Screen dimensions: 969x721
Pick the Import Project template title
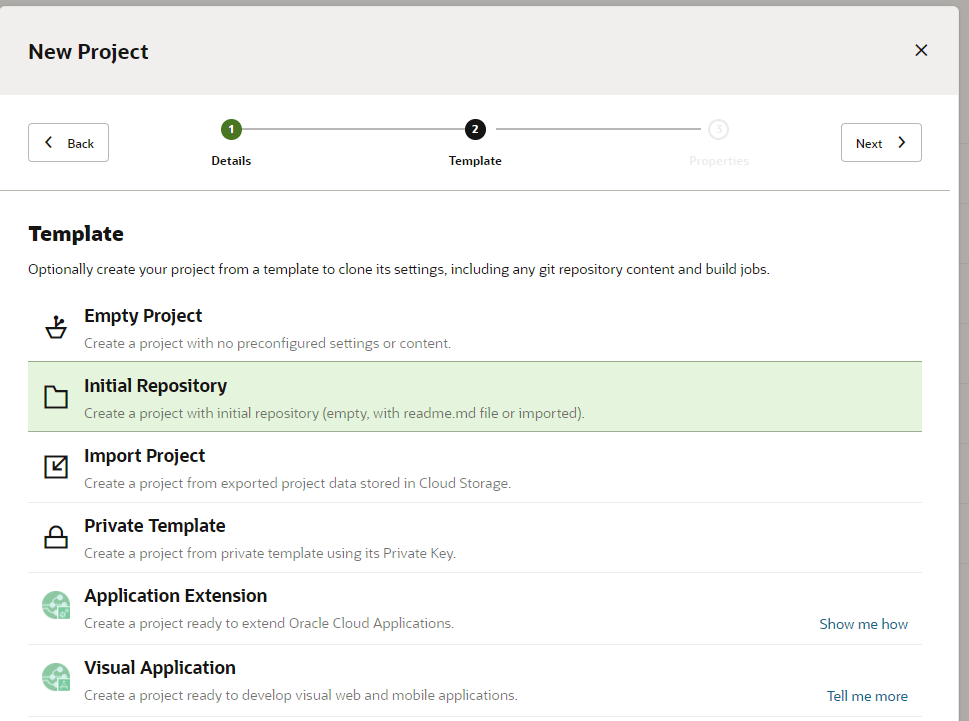click(x=144, y=456)
